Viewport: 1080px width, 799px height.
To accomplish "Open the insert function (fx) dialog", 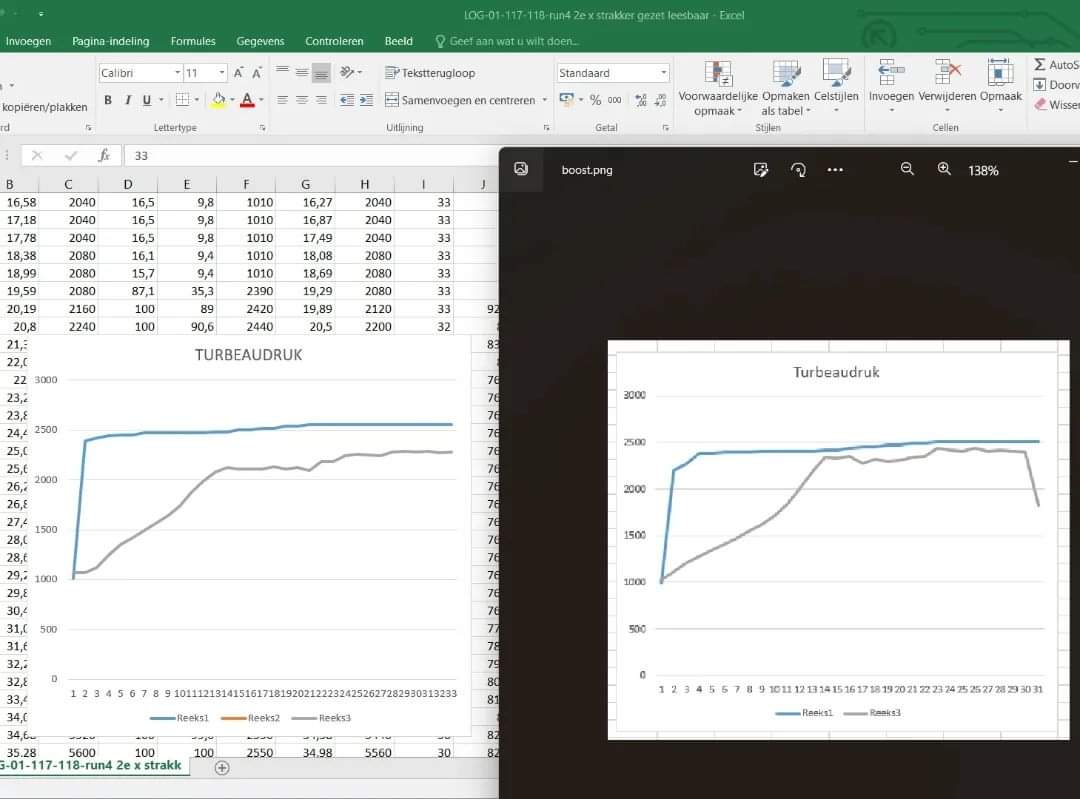I will (104, 156).
